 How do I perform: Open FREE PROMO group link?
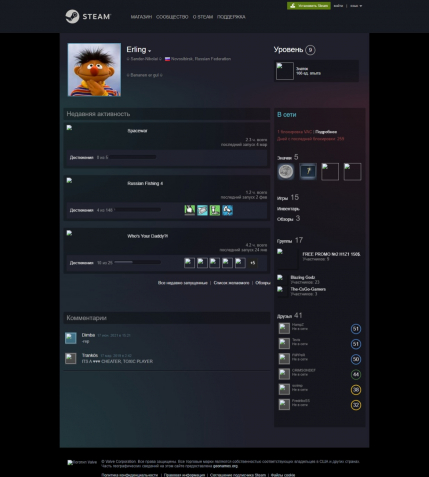331,254
